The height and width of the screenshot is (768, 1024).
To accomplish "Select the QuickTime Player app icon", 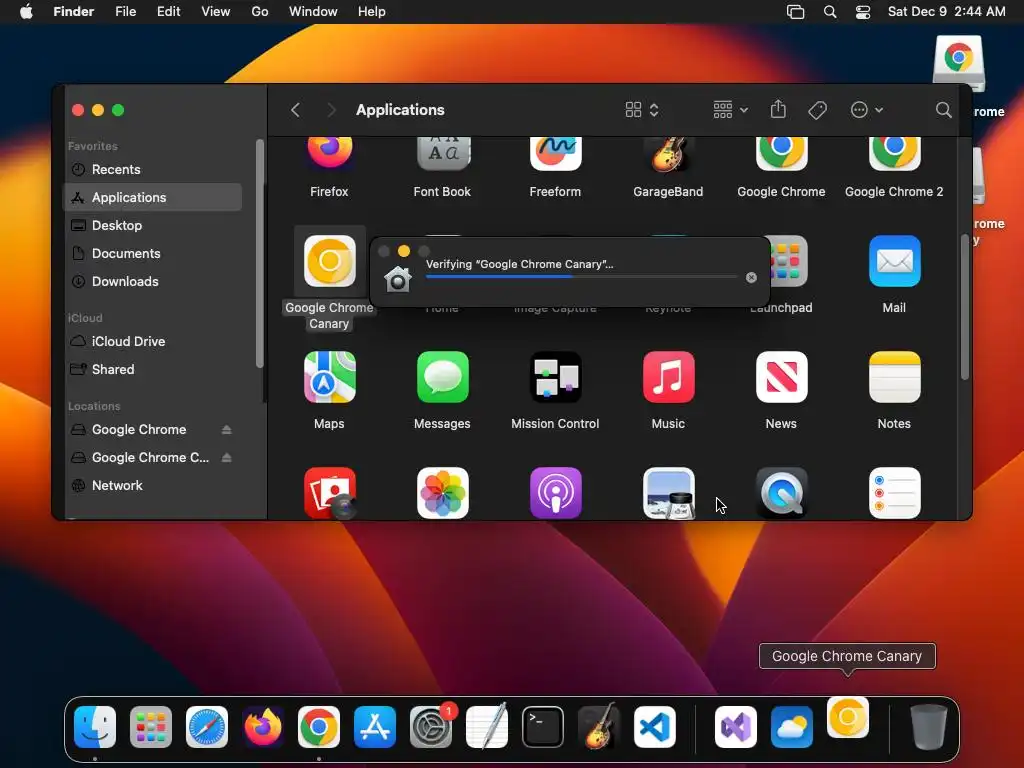I will (x=781, y=493).
